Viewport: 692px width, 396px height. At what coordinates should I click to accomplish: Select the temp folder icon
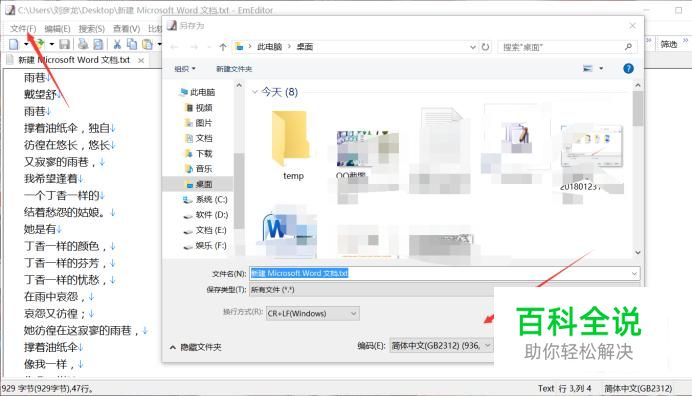pos(291,139)
